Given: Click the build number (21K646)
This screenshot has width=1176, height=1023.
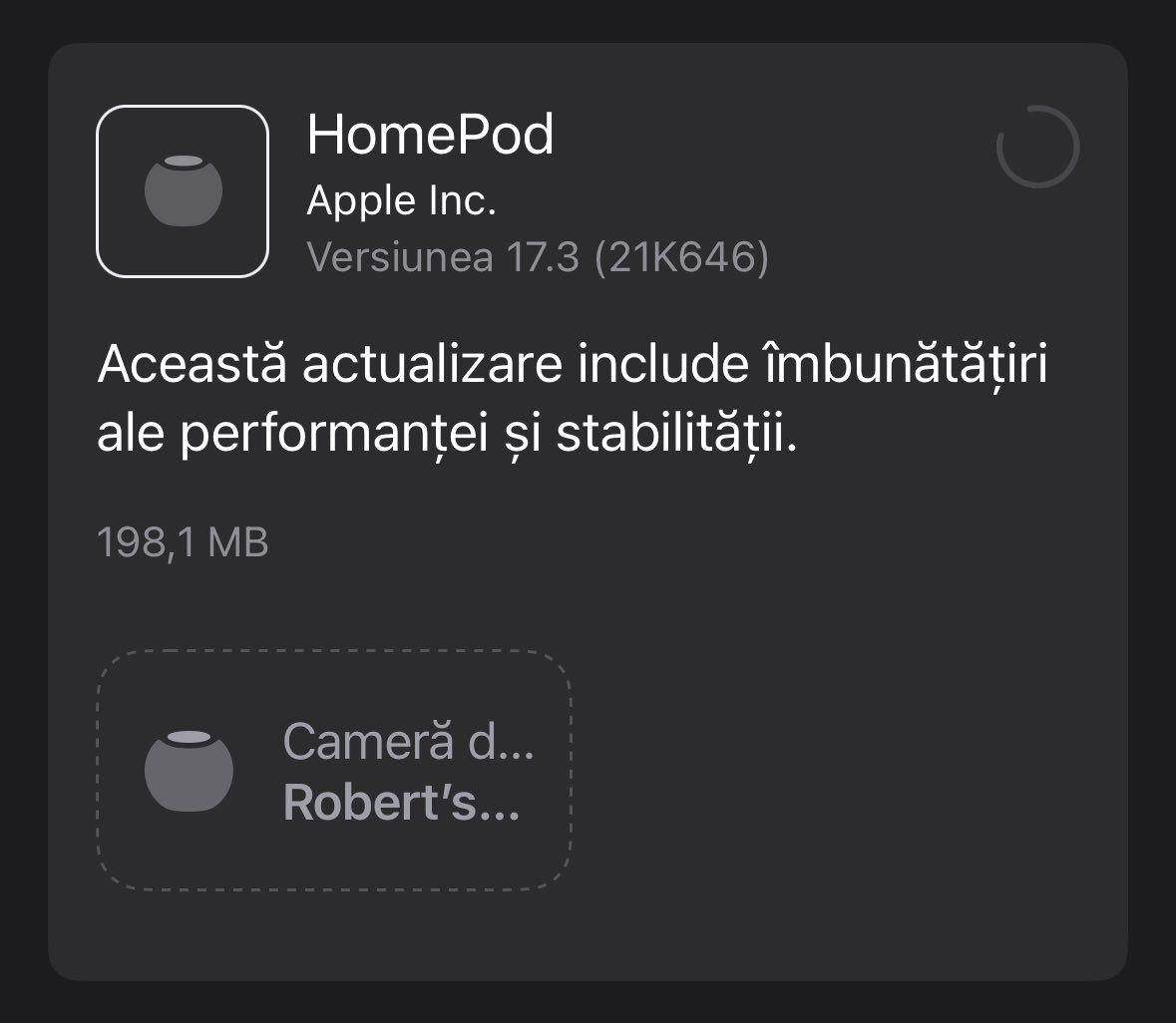Looking at the screenshot, I should tap(681, 257).
